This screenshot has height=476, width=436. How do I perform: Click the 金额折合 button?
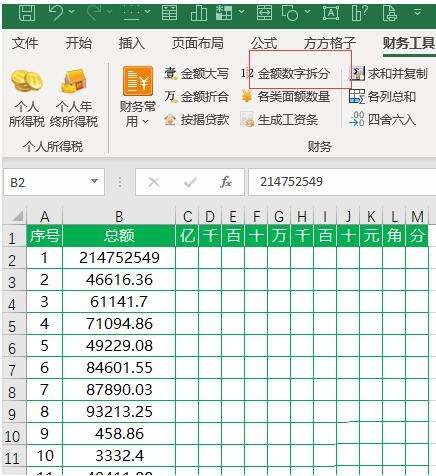[196, 97]
